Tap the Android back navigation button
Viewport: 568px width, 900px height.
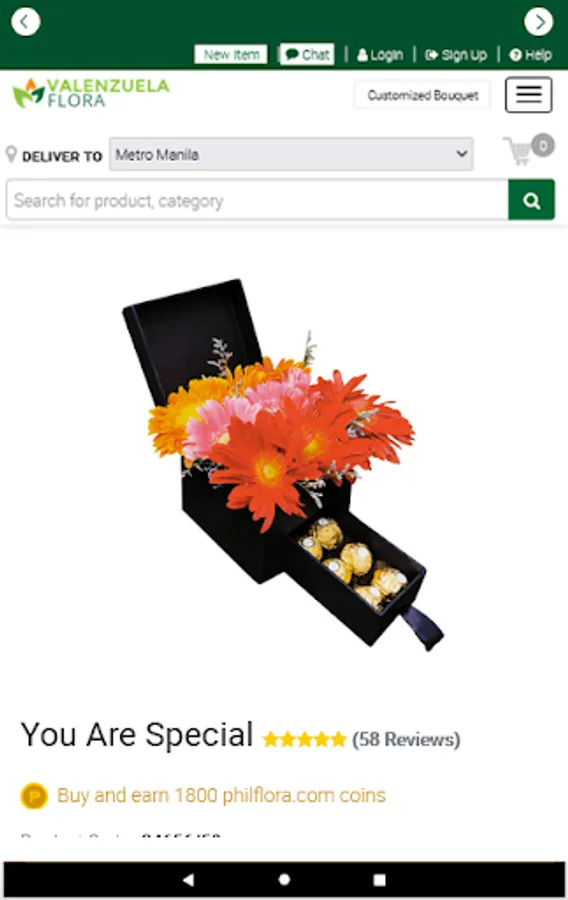pos(188,879)
